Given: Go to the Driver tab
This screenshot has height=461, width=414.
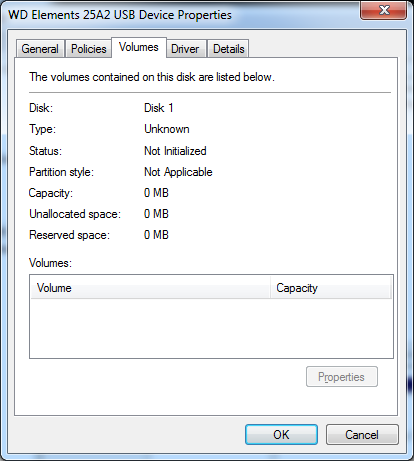Looking at the screenshot, I should 185,49.
